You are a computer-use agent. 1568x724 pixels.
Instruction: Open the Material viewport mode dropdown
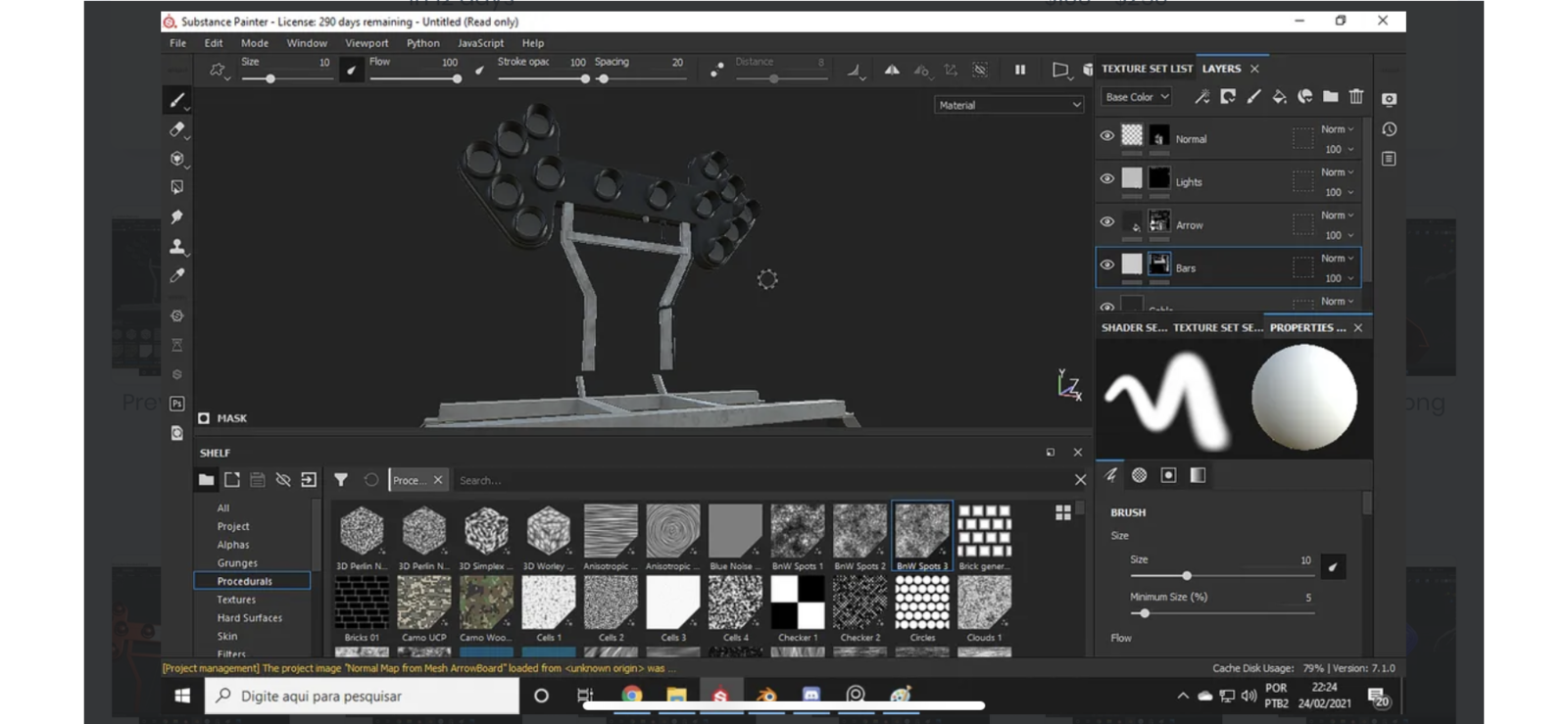pos(1008,105)
